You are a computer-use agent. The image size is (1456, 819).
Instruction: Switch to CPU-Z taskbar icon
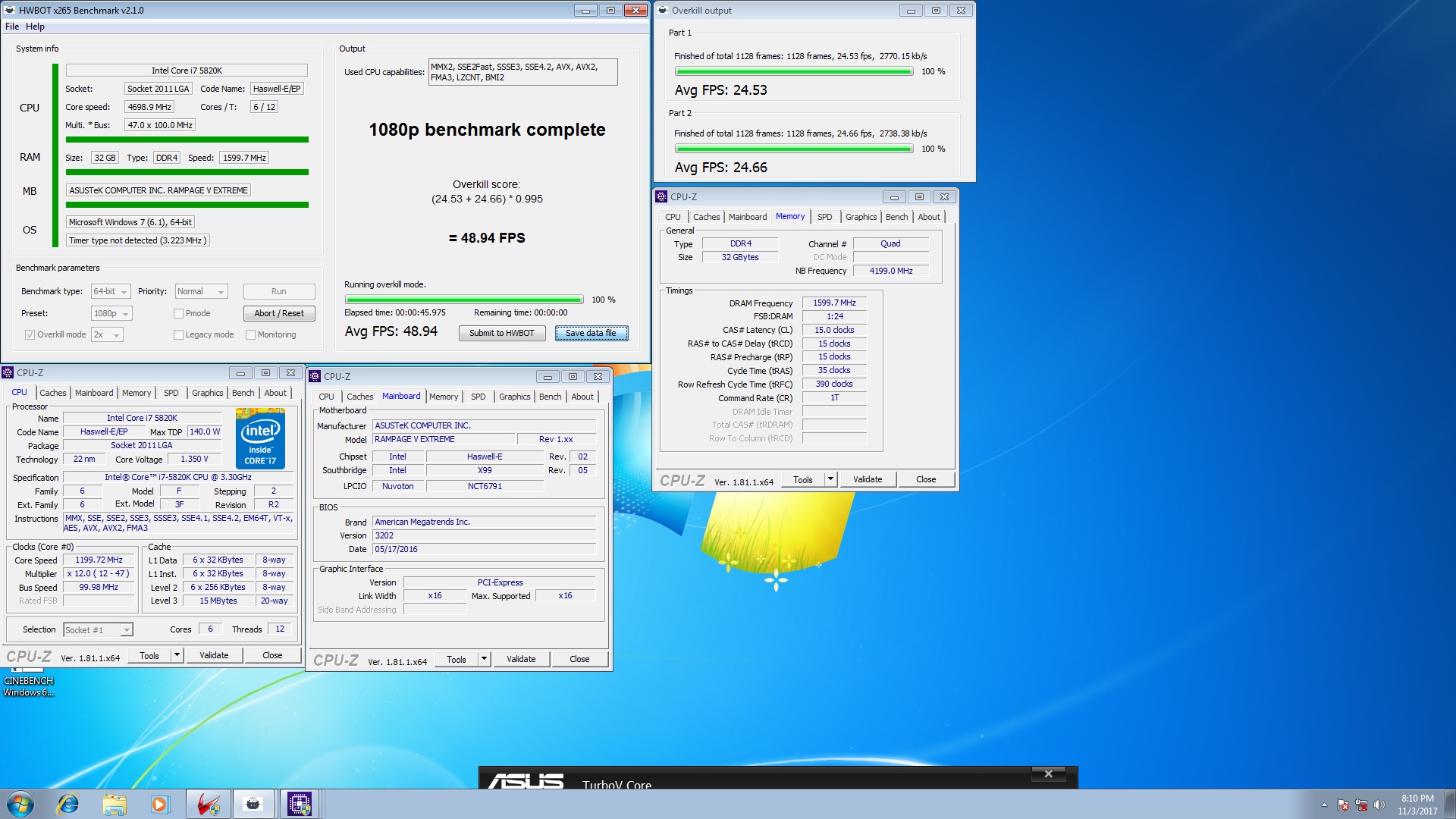click(300, 804)
